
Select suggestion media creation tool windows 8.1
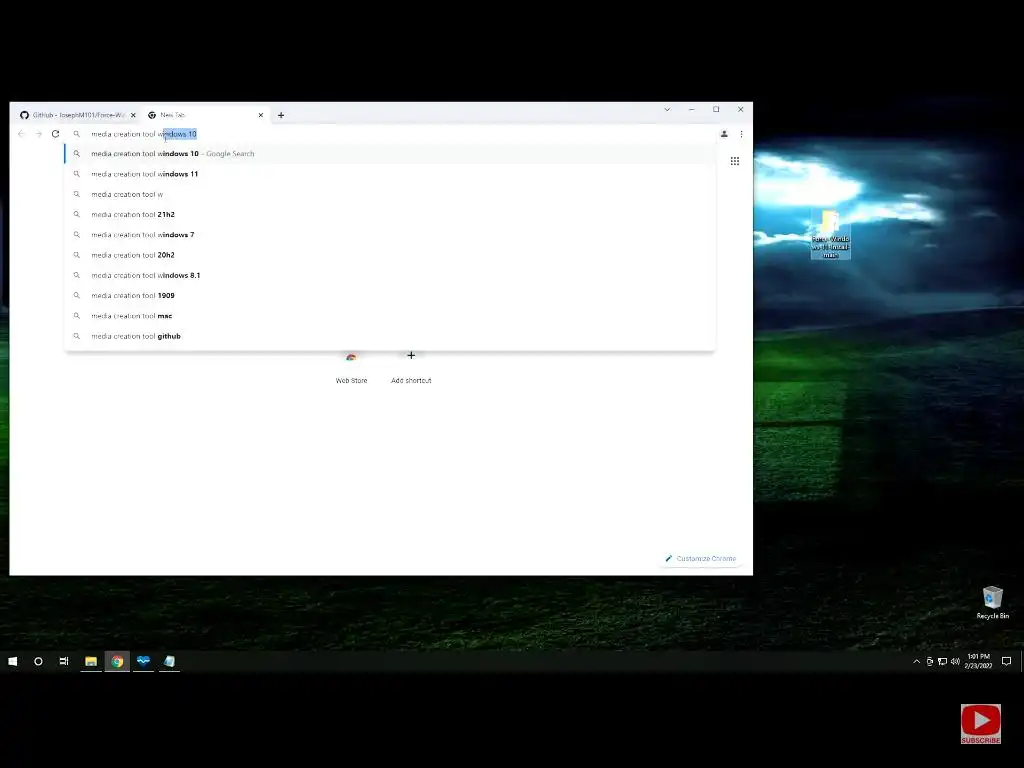[390, 275]
